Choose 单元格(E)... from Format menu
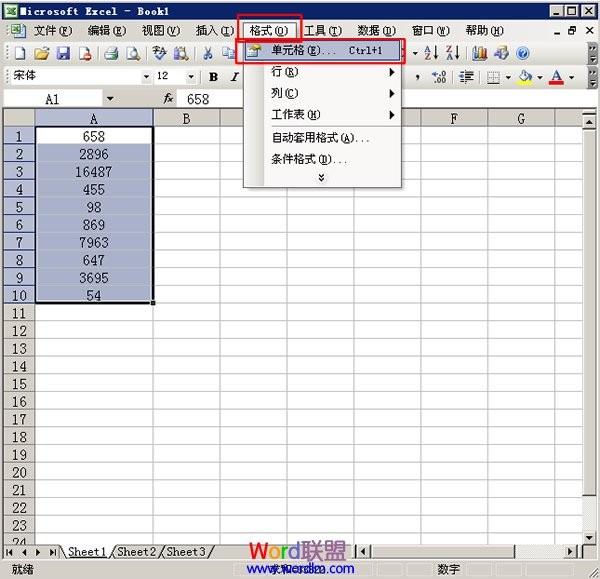This screenshot has height=579, width=600. coord(323,51)
